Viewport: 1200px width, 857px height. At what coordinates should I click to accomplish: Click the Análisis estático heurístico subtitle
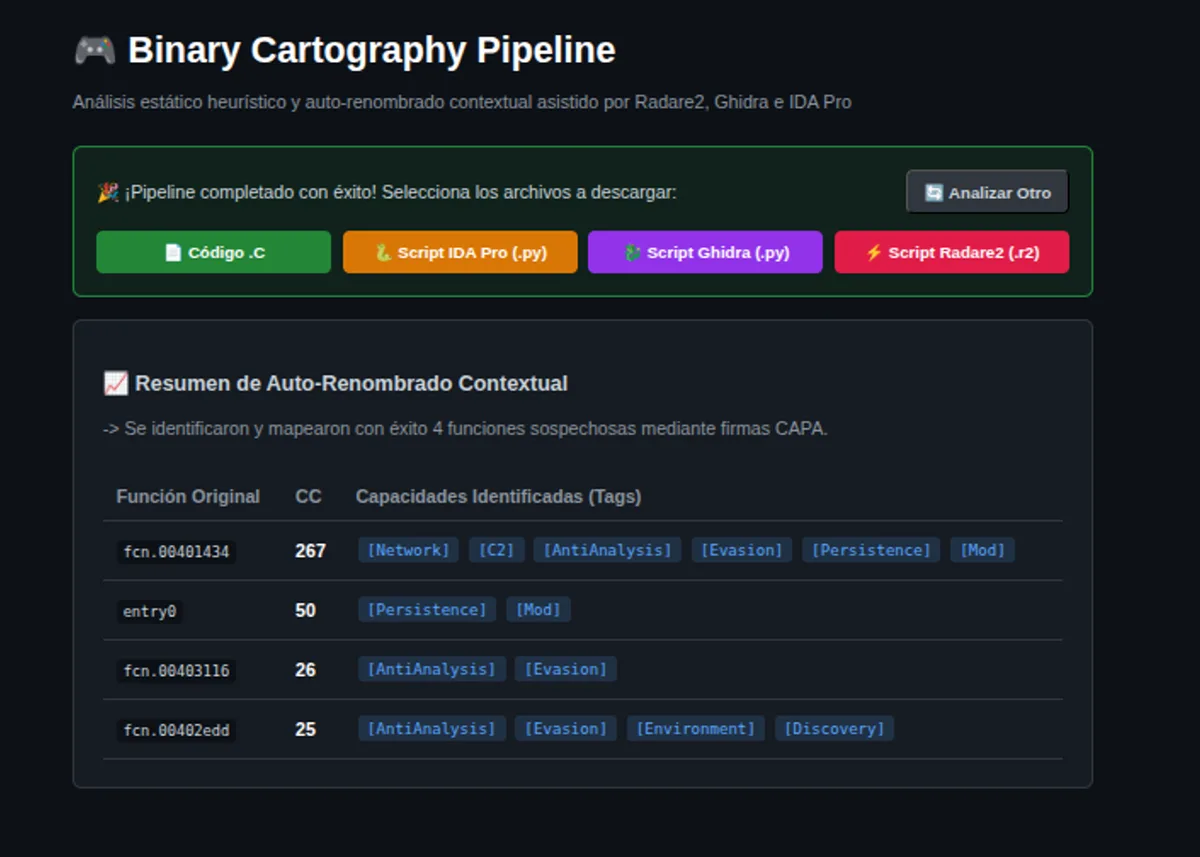(x=462, y=102)
